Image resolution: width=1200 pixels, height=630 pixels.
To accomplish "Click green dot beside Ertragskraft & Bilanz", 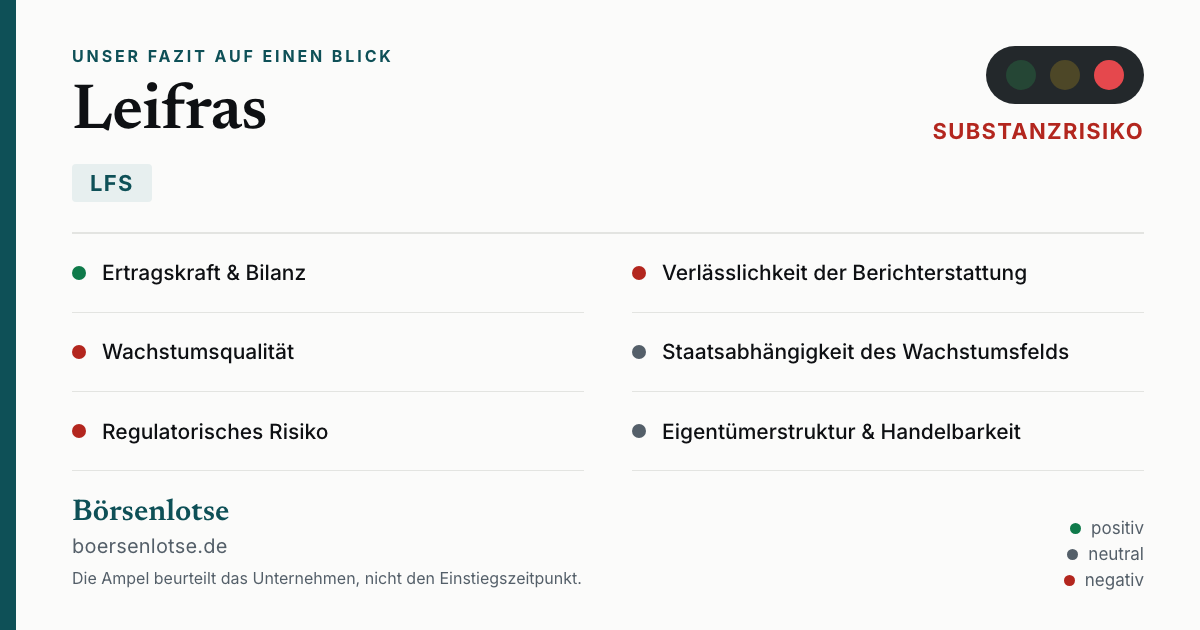I will click(x=79, y=273).
